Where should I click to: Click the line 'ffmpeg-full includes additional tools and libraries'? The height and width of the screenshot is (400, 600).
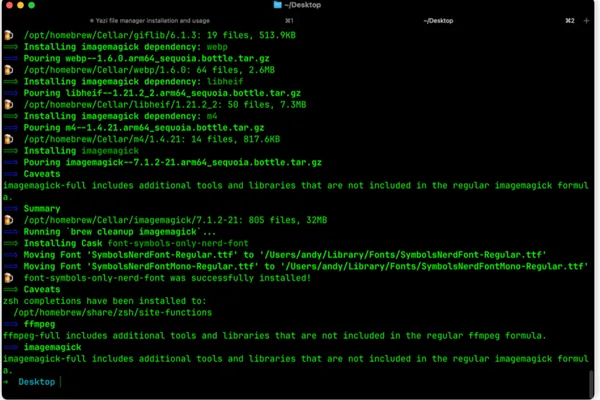pos(274,336)
